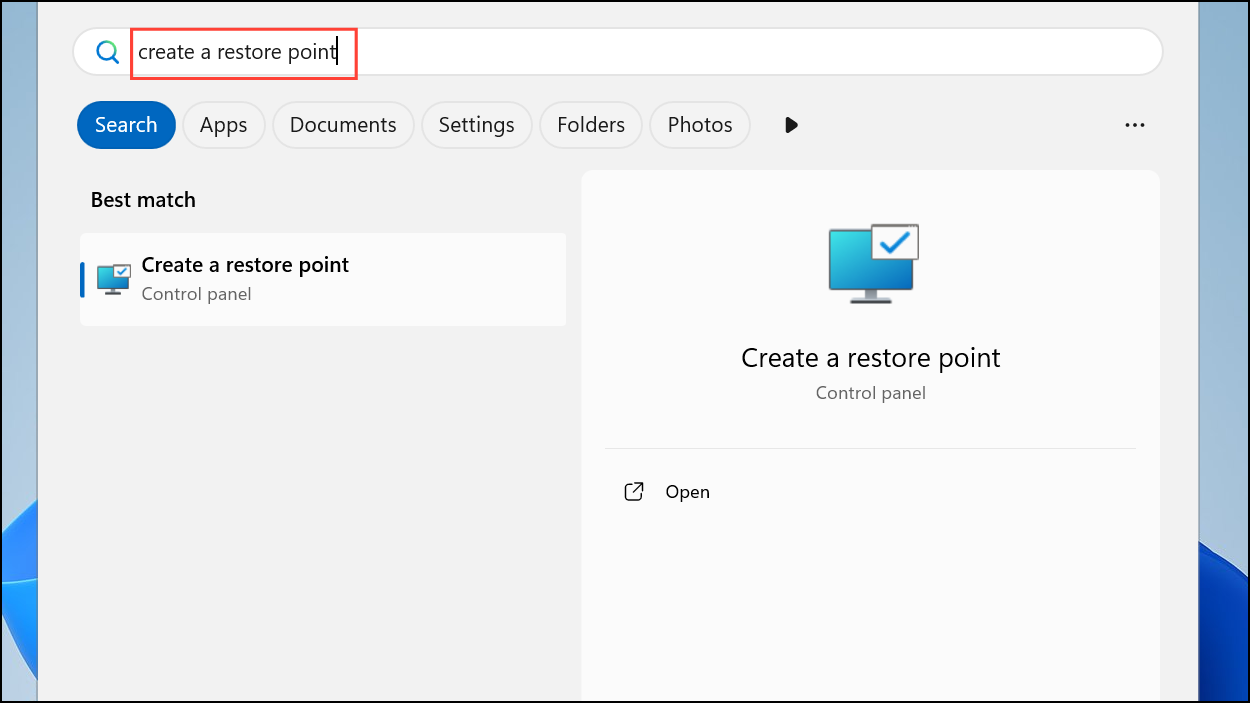Click the 'Best match' heading
Screen dimensions: 1250x703
[143, 200]
